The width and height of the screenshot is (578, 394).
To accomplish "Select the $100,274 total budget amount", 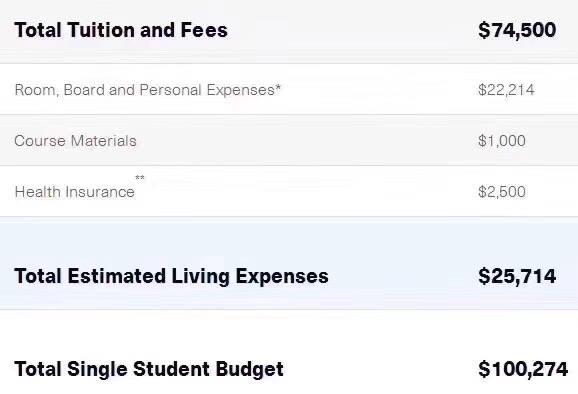I will click(x=523, y=369).
